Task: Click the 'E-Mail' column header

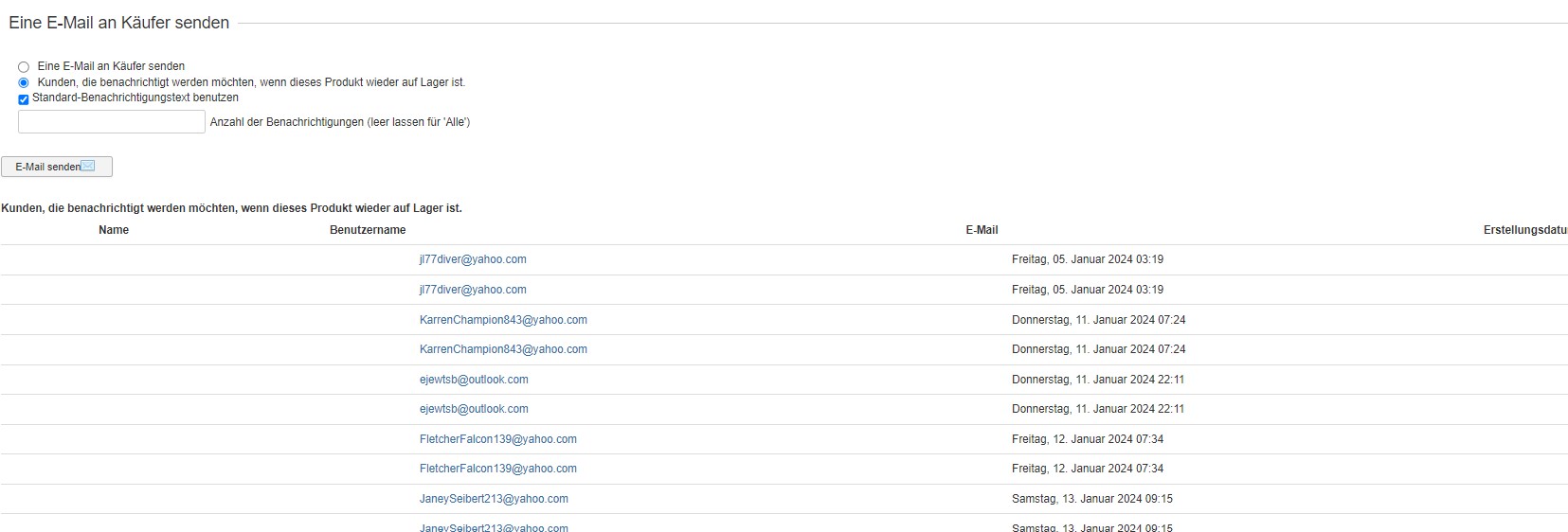Action: click(x=982, y=230)
